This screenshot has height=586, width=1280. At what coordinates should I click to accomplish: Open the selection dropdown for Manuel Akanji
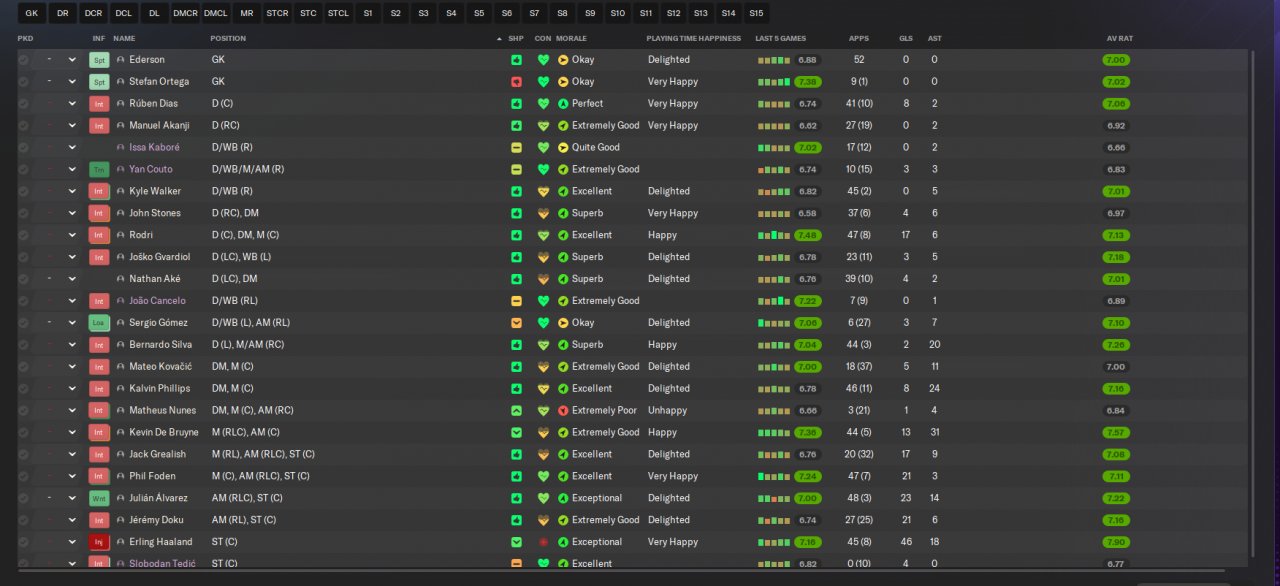click(72, 126)
